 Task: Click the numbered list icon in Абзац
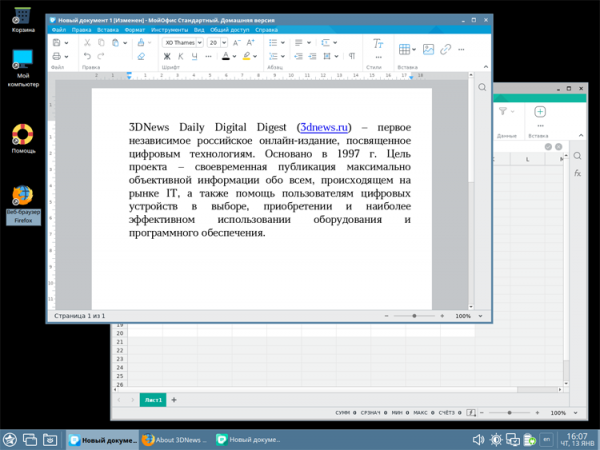[x=273, y=56]
